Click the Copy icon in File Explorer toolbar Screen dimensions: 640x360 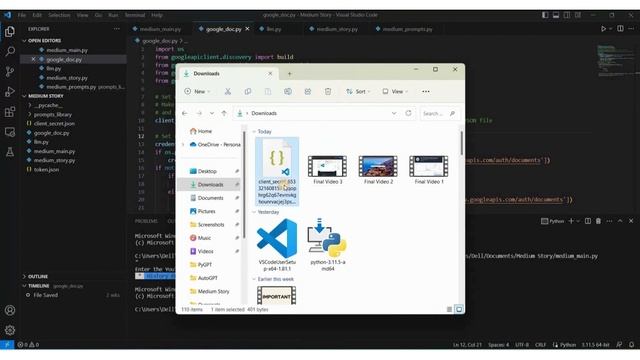[248, 91]
